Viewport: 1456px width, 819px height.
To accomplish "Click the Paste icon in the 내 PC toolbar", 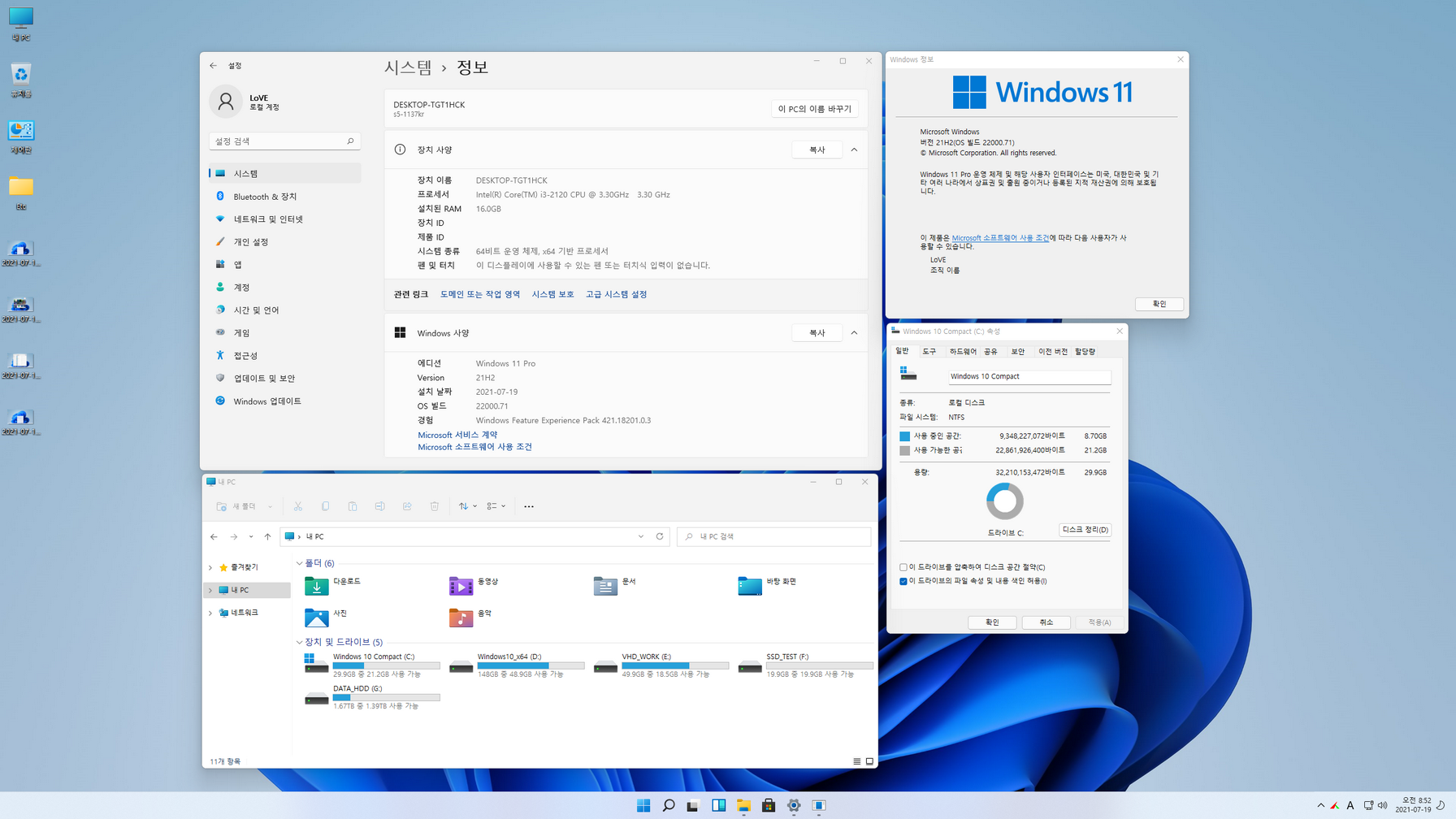I will (x=353, y=506).
